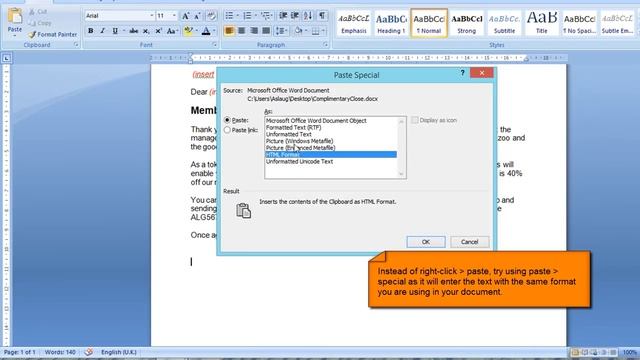
Task: Click the Format Painter tool
Action: point(53,35)
